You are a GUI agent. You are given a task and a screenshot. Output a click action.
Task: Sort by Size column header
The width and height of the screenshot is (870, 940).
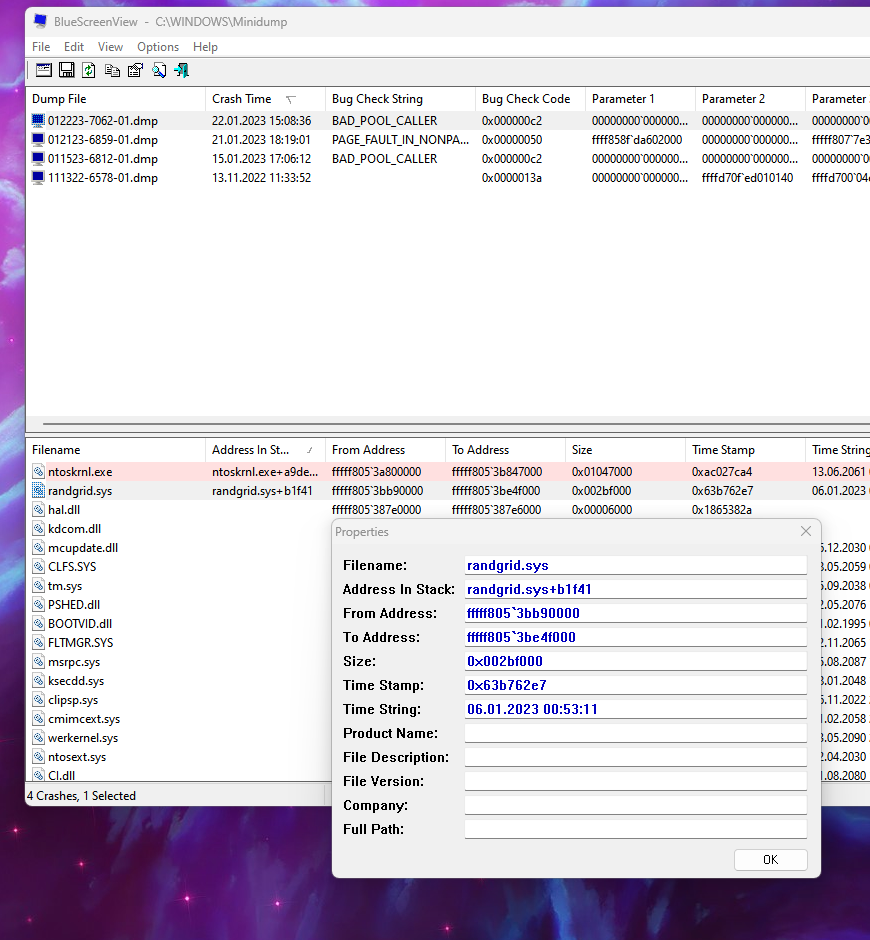pyautogui.click(x=625, y=450)
